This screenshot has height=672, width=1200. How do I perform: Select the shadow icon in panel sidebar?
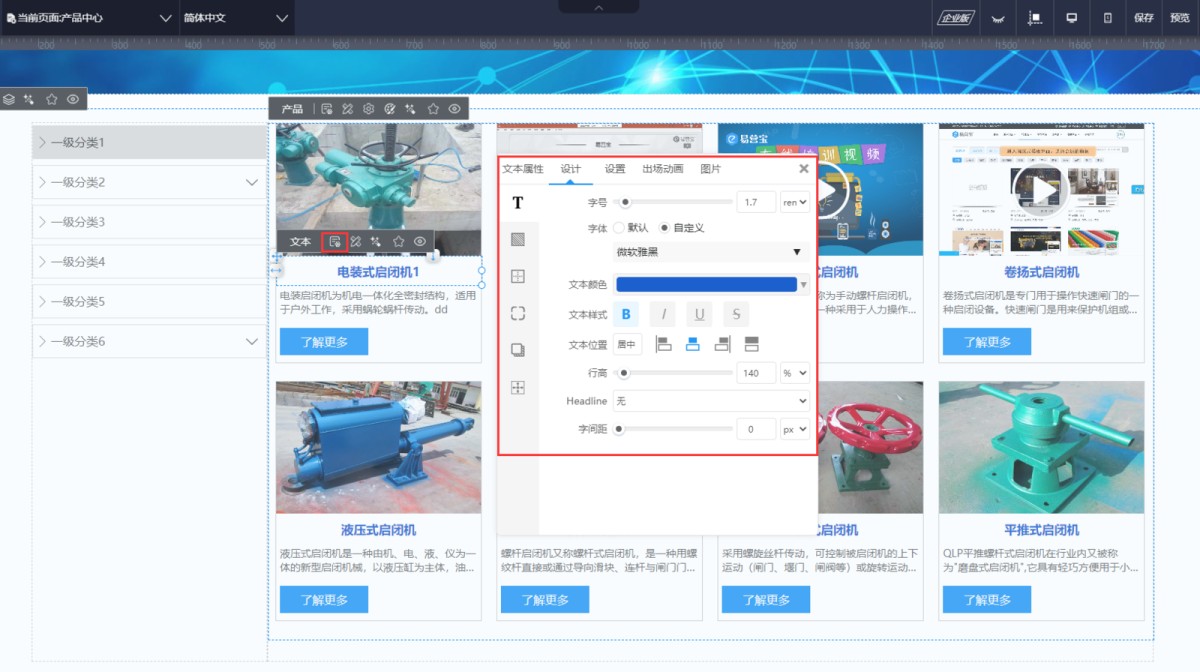click(518, 350)
